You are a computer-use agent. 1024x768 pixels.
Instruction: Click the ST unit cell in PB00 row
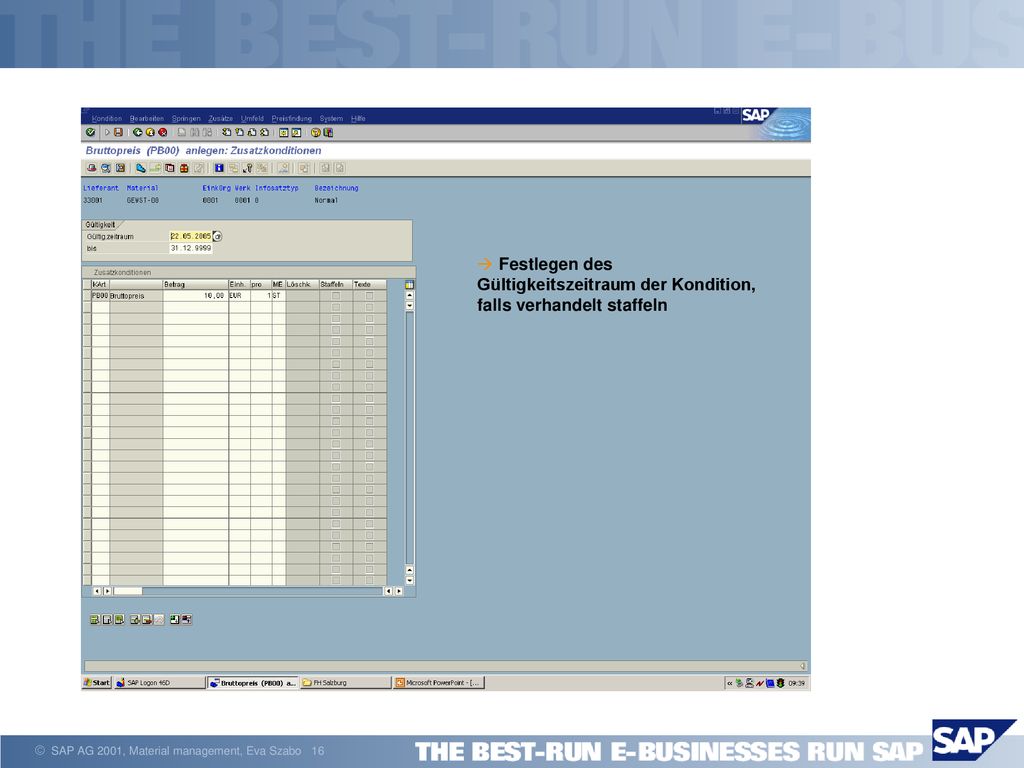[x=279, y=296]
